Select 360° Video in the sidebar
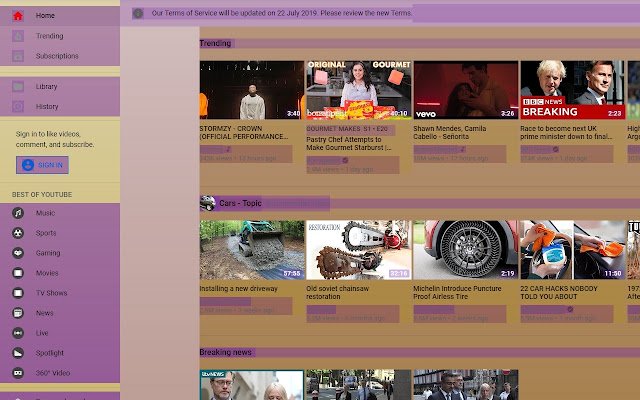Screen dimensions: 640x400 tap(60, 373)
